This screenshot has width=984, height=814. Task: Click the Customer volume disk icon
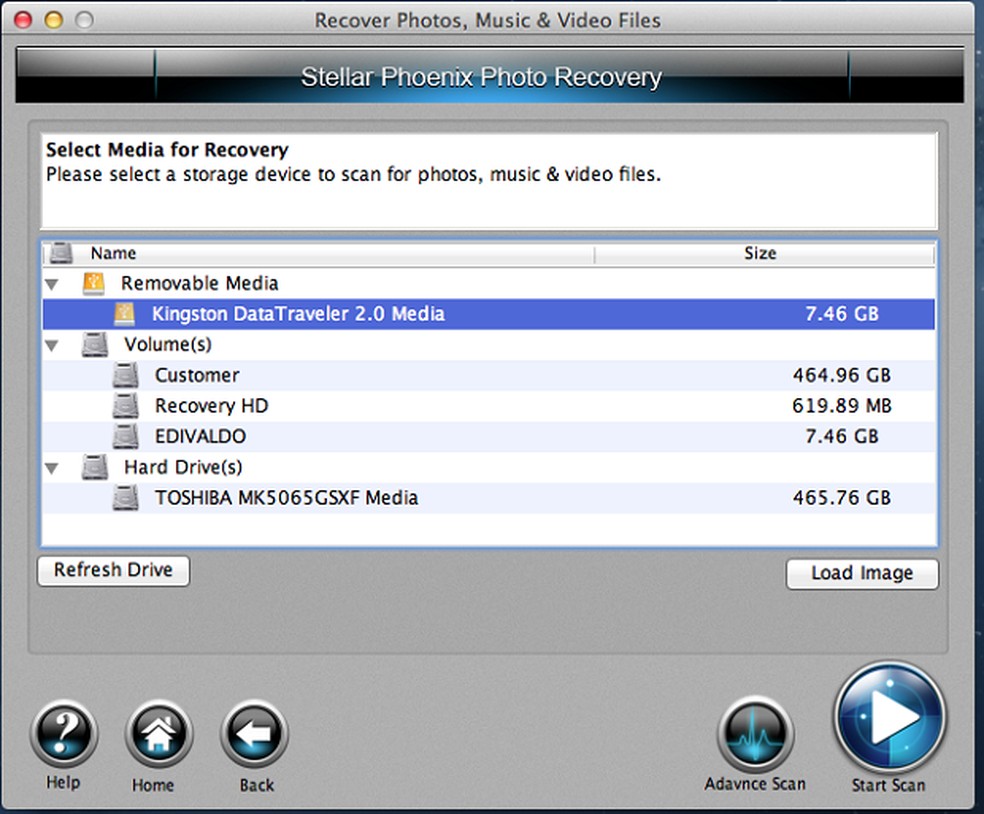click(x=126, y=375)
